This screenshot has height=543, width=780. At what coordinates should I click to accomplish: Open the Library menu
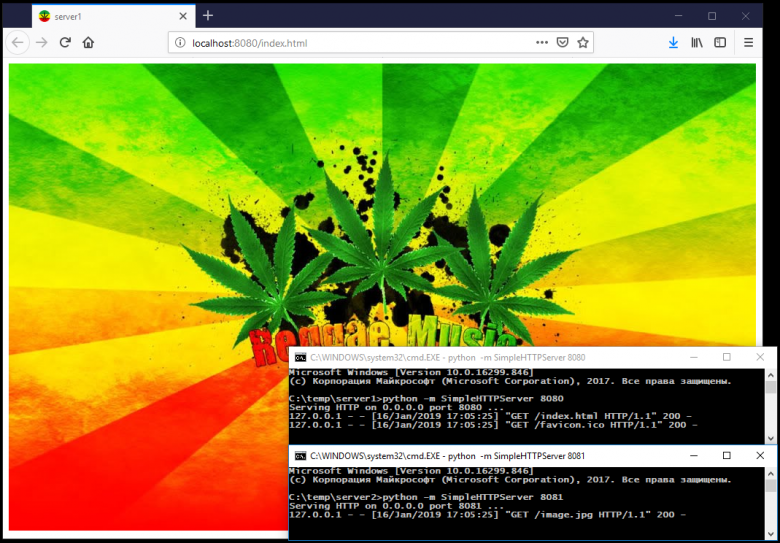point(696,43)
